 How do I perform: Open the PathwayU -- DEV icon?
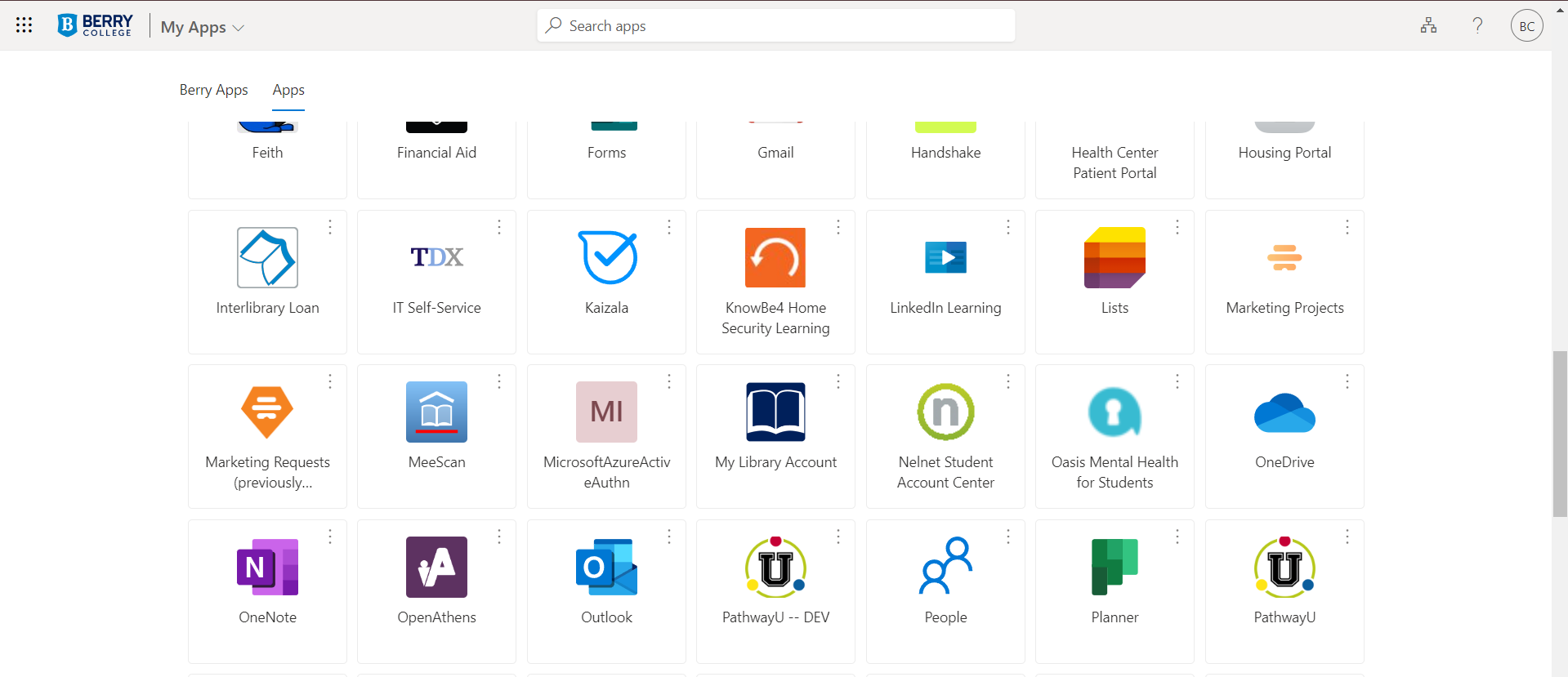click(775, 567)
